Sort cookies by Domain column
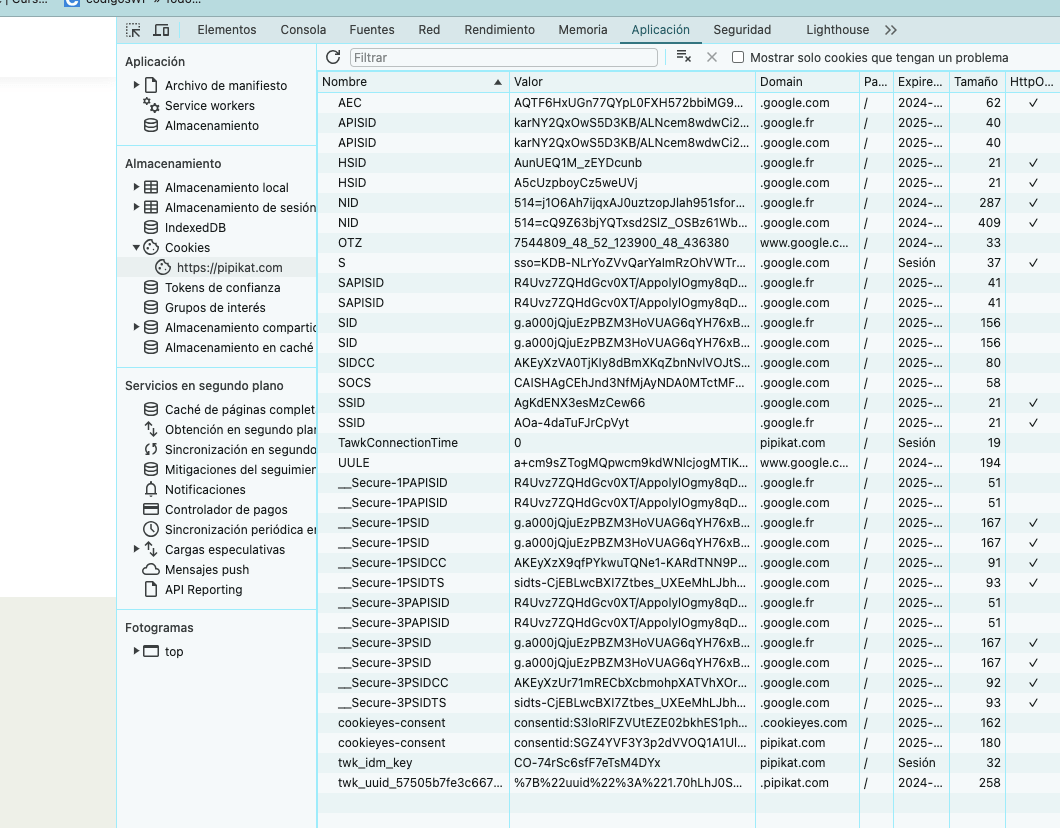This screenshot has height=828, width=1060. tap(807, 82)
